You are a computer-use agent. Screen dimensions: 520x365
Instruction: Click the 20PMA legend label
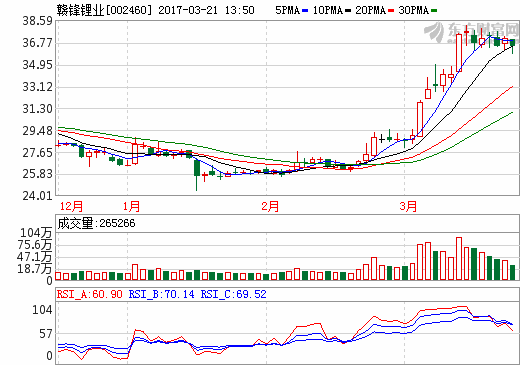coord(370,10)
